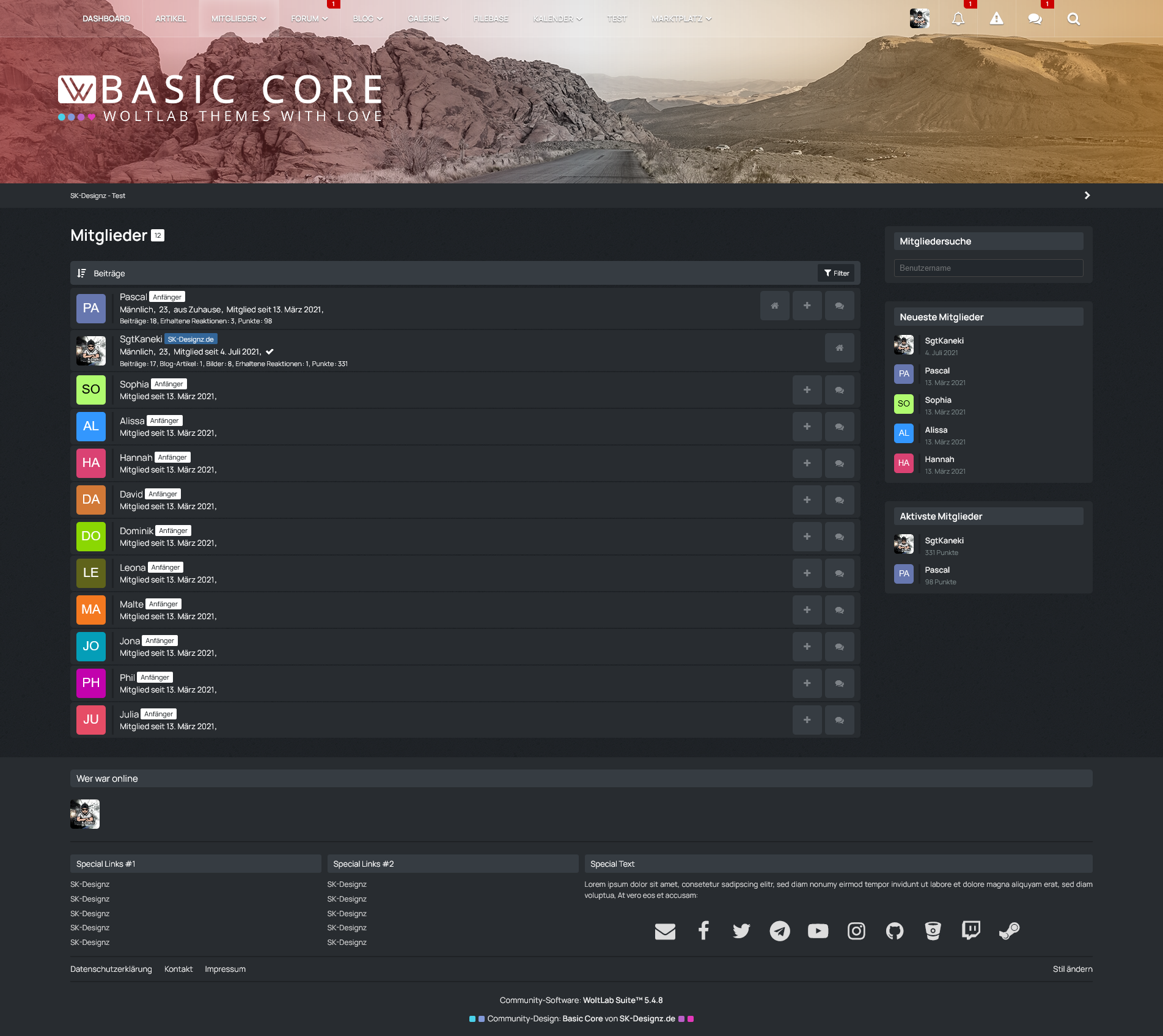
Task: Click the Filter button
Action: 836,273
